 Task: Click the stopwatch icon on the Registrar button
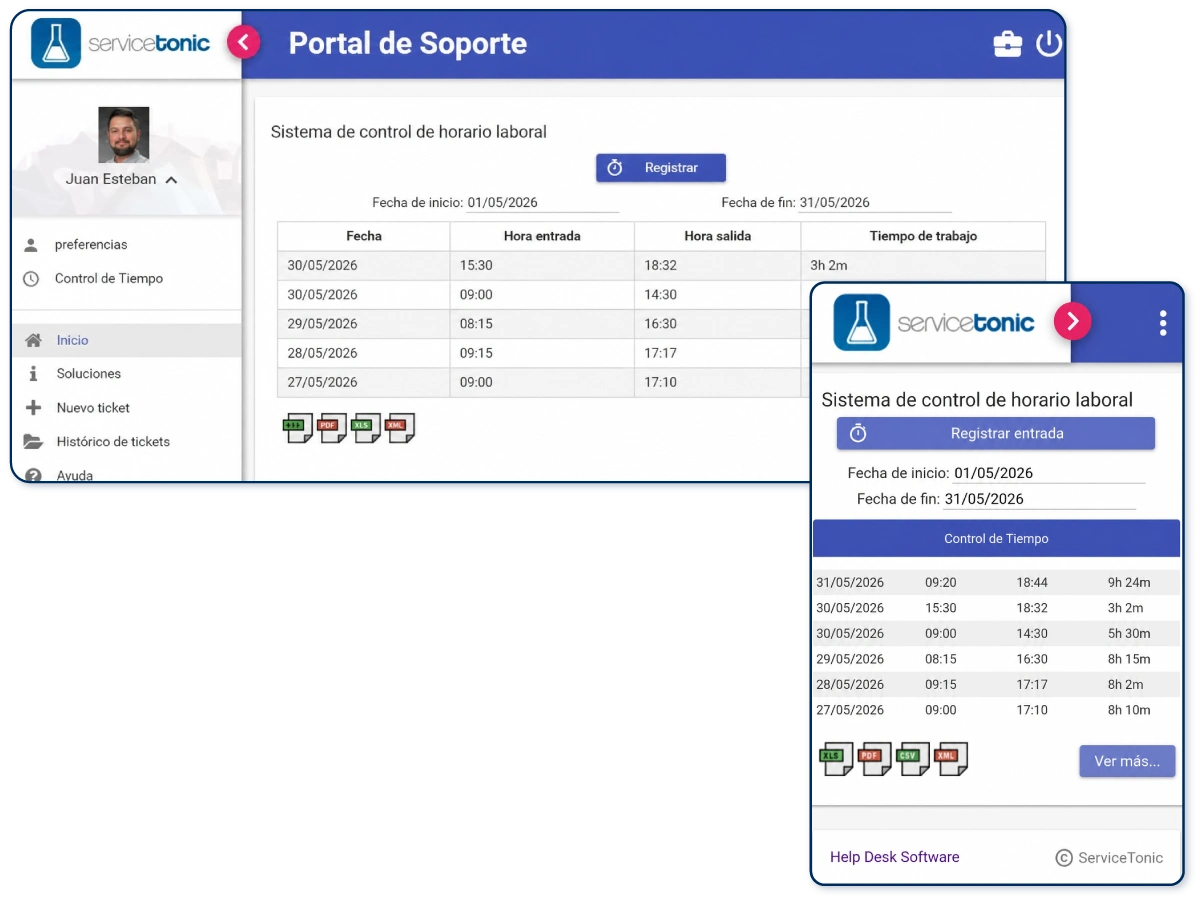click(615, 168)
